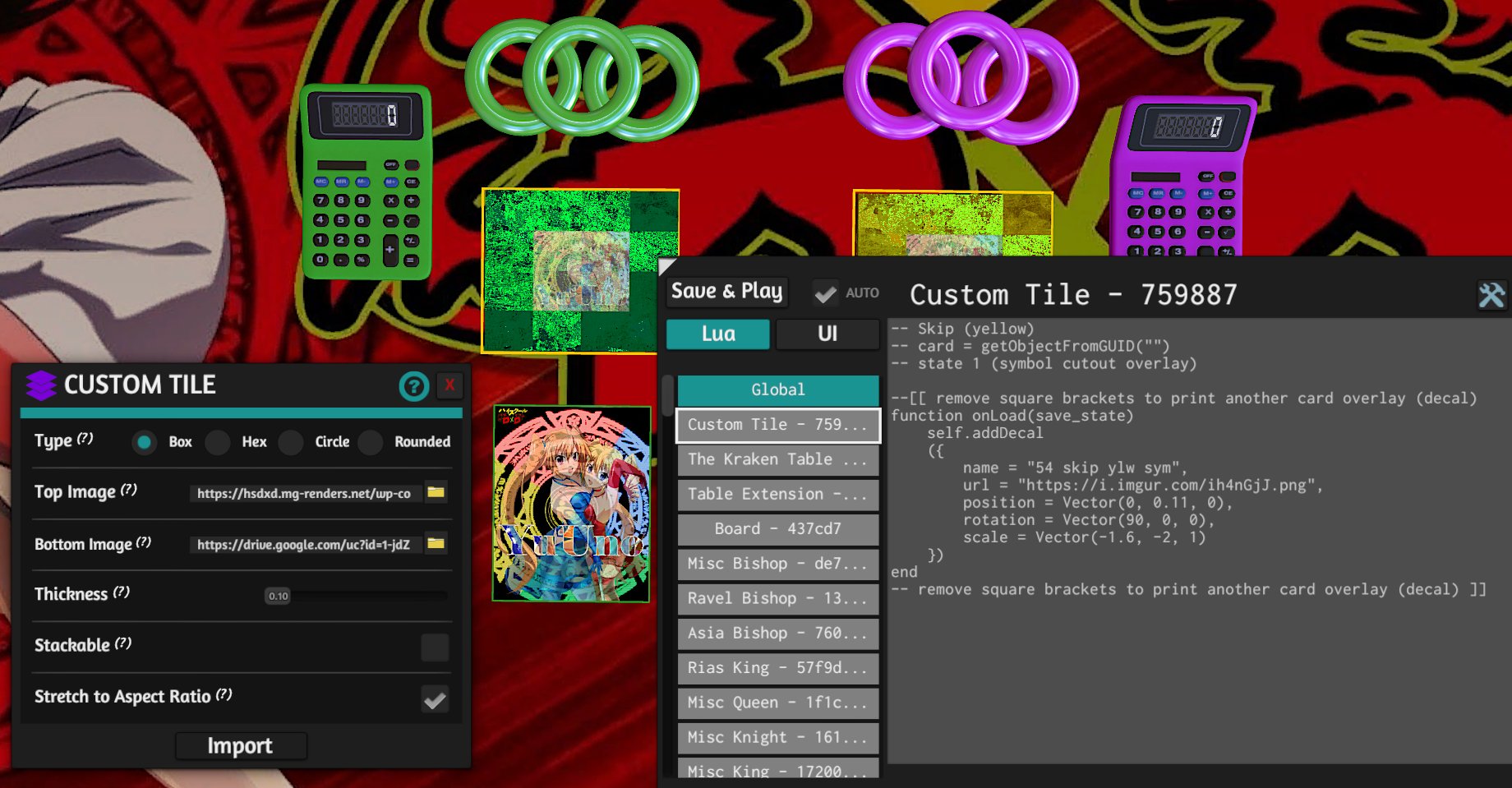Browse files for Bottom Image

pos(436,543)
